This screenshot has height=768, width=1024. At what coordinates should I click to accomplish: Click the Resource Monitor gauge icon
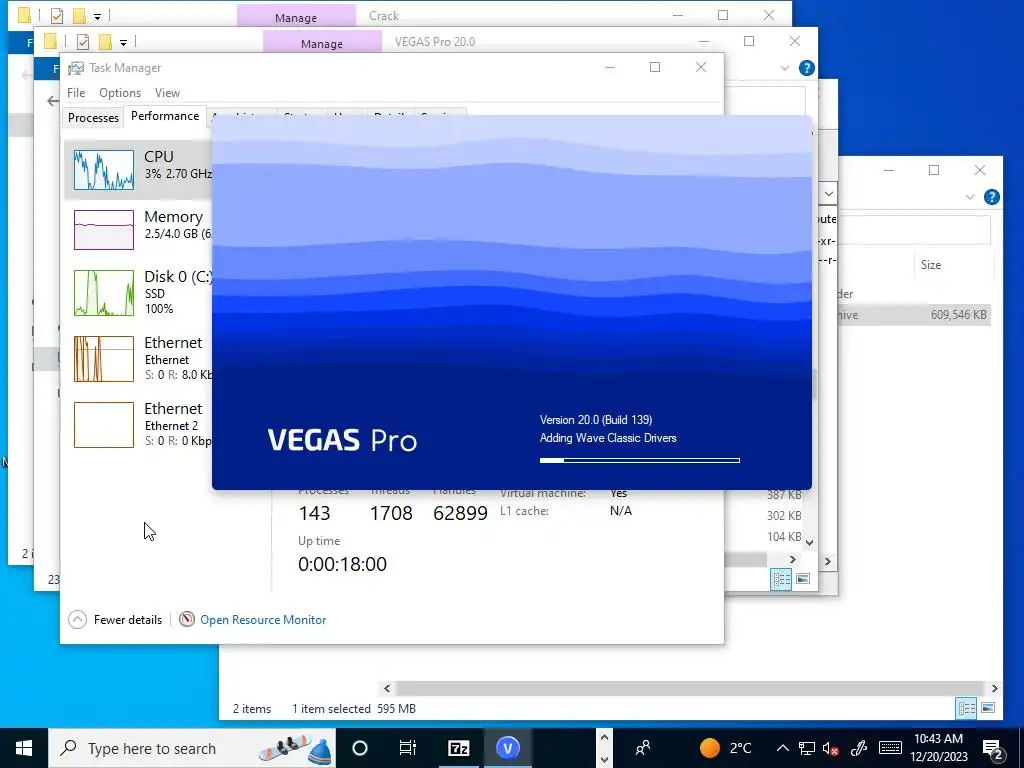187,619
